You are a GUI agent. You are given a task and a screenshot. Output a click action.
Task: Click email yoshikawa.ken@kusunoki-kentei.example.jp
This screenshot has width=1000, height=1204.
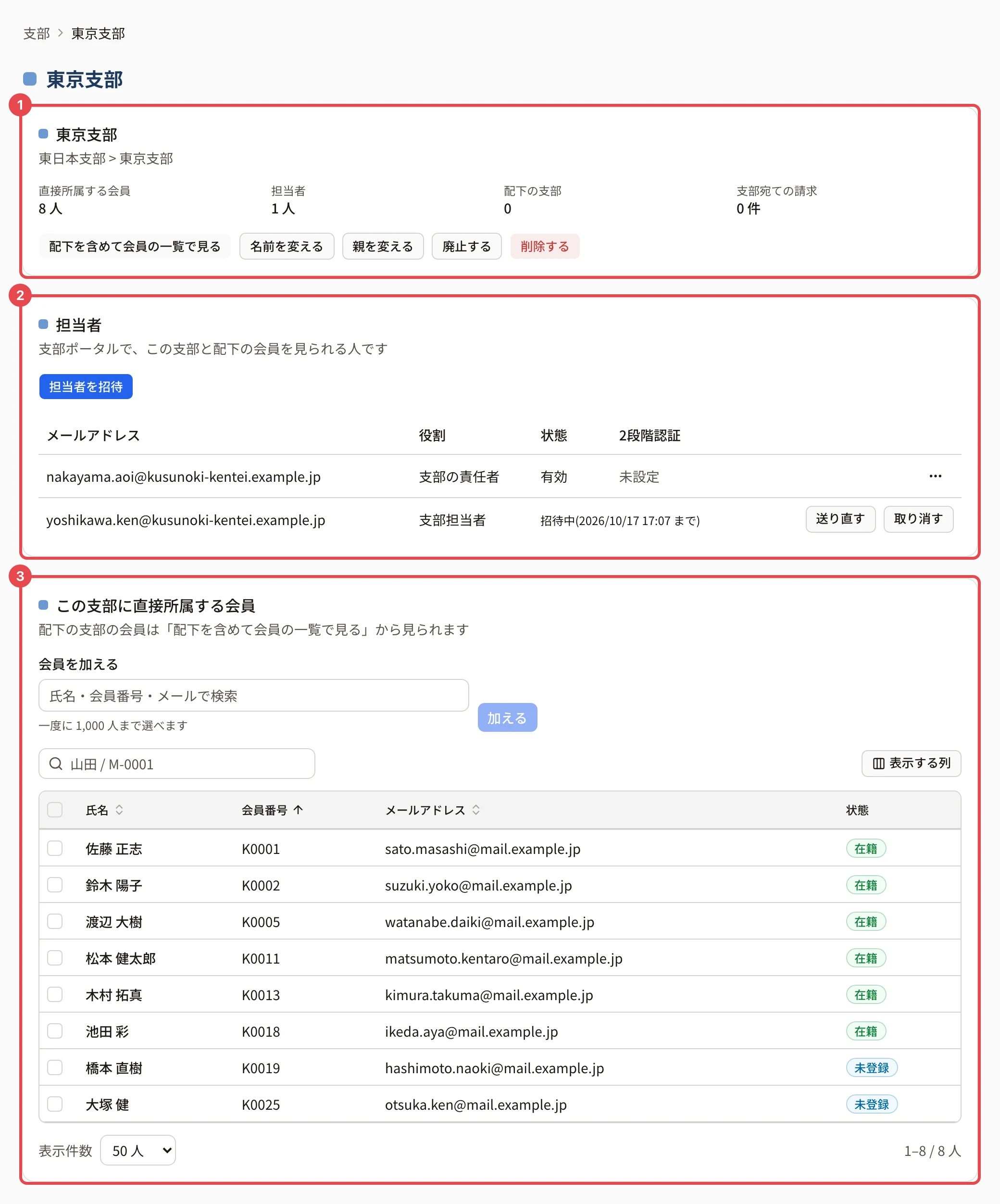pyautogui.click(x=186, y=520)
